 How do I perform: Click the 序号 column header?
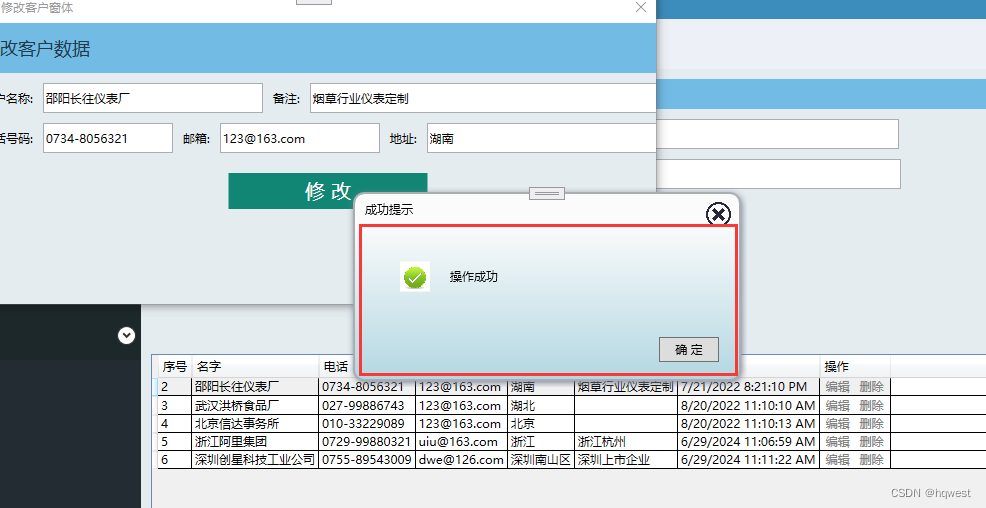click(175, 367)
